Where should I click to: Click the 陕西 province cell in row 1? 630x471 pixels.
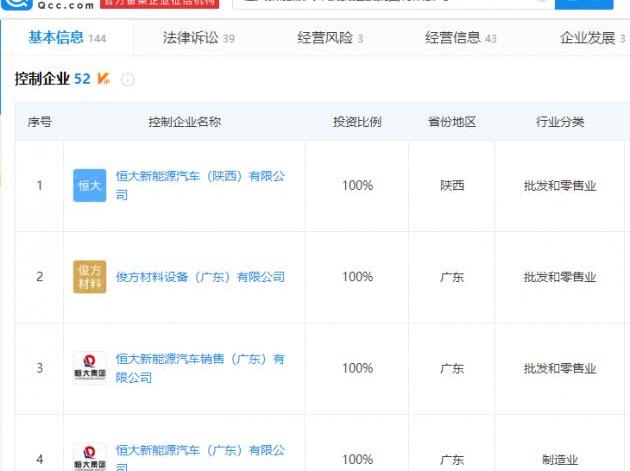(452, 185)
